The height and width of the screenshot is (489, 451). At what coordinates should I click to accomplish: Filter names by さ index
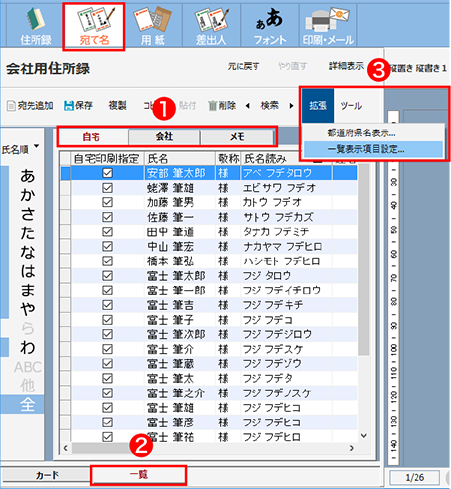(x=28, y=214)
